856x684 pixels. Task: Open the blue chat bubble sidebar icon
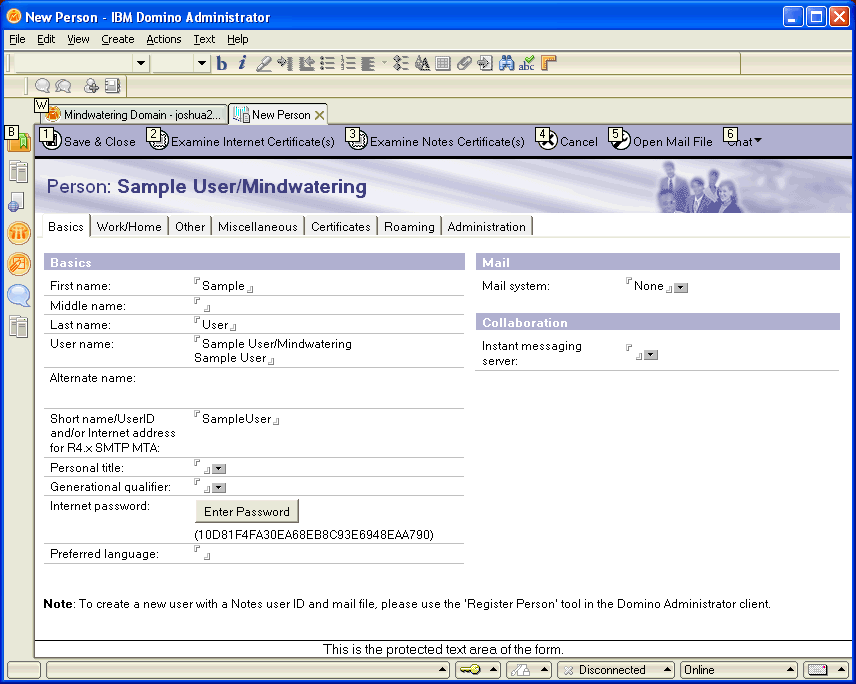click(19, 295)
